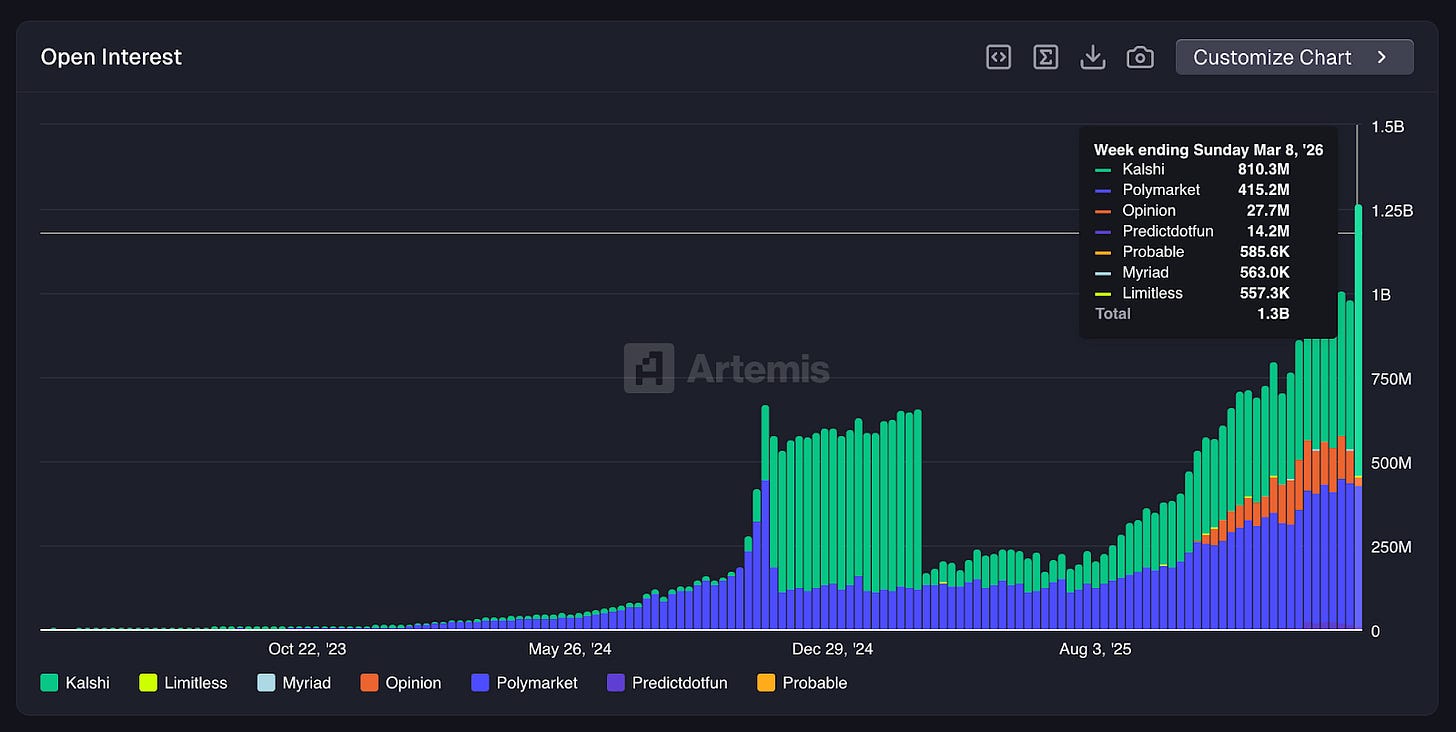Click the embed code icon
Screen dimensions: 1456x732
998,58
